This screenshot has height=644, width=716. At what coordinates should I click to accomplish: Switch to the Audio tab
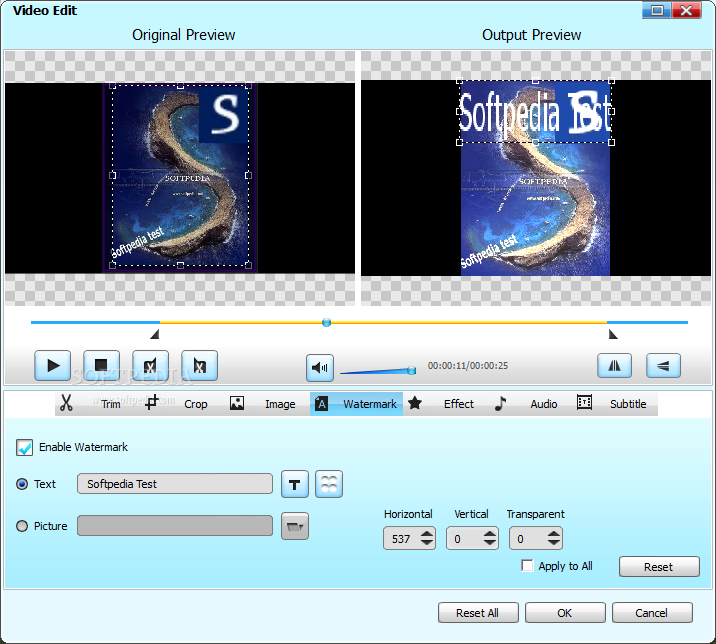click(526, 404)
